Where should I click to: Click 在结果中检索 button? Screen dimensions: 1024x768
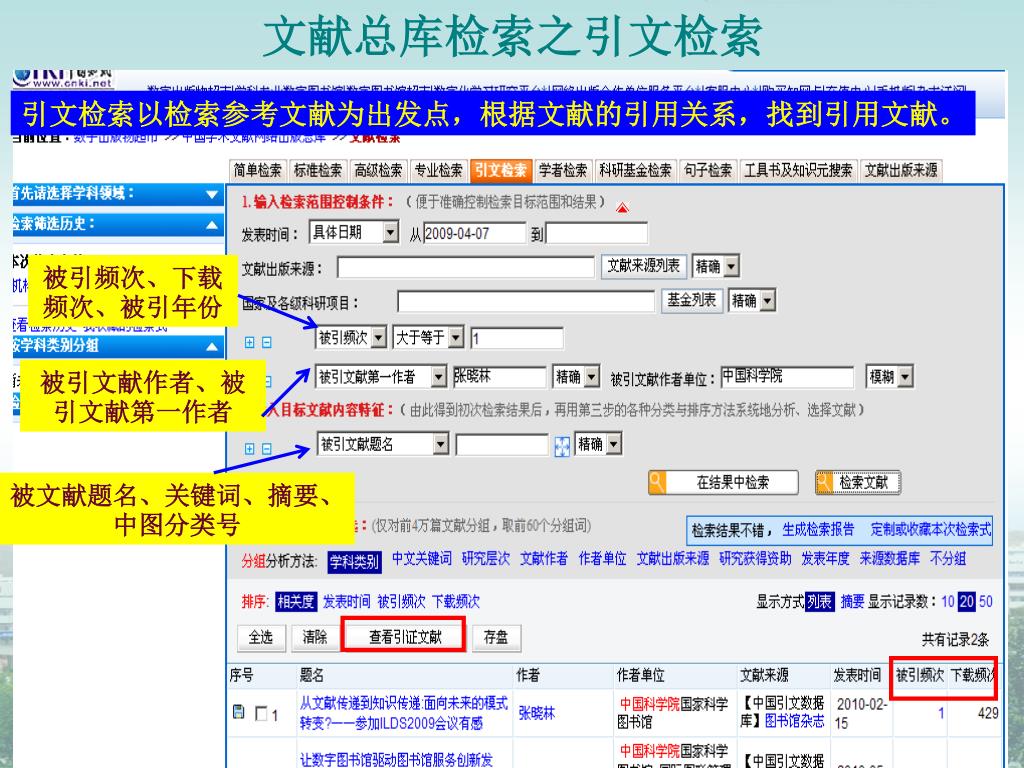pyautogui.click(x=723, y=483)
